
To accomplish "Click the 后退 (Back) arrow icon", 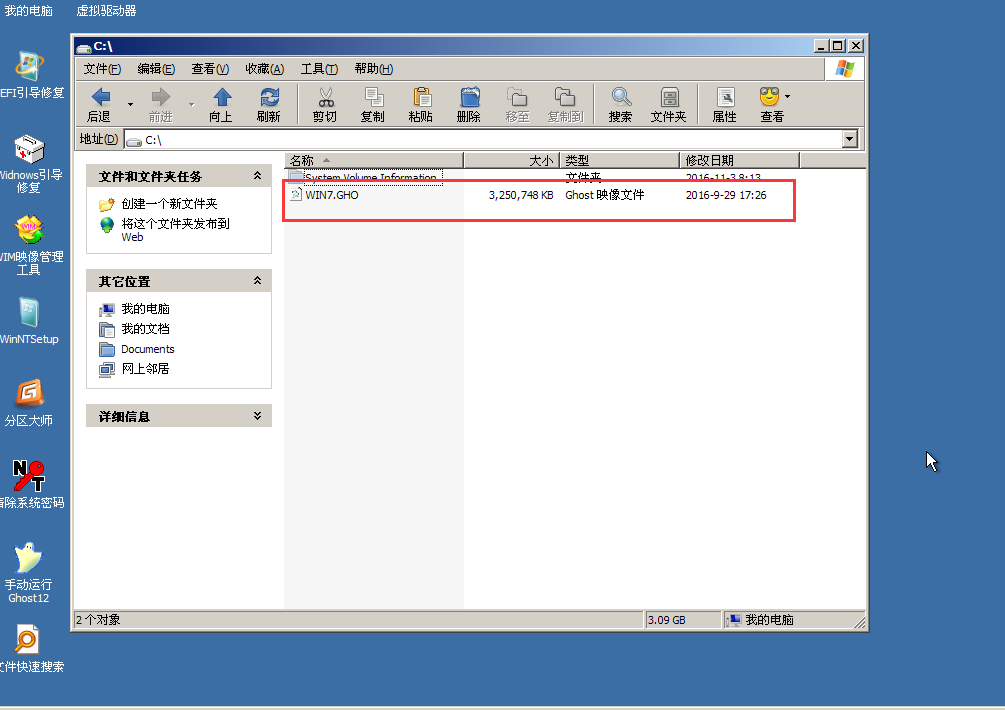I will click(101, 98).
